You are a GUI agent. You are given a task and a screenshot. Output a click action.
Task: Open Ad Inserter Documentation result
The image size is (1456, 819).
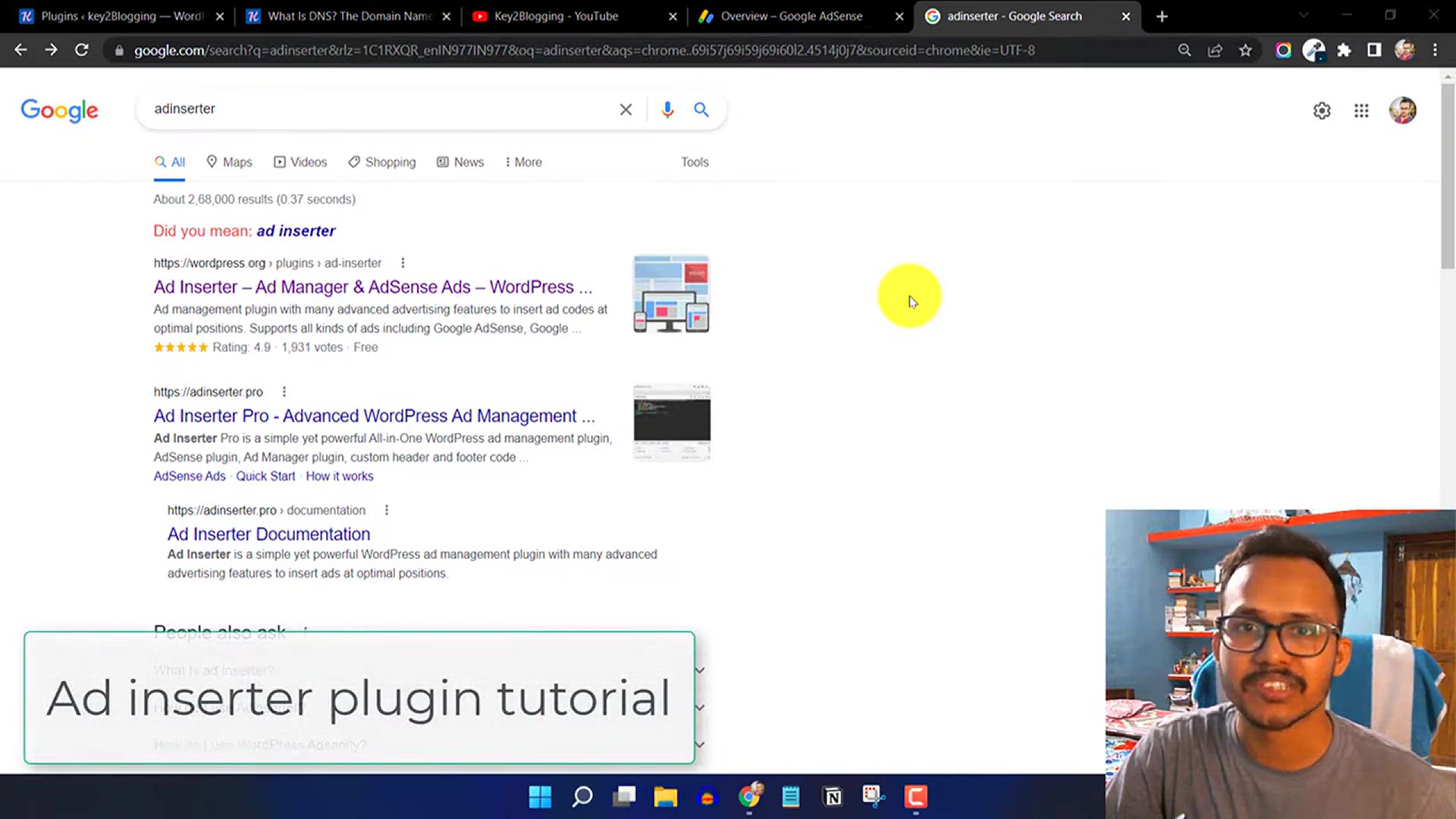click(x=268, y=535)
